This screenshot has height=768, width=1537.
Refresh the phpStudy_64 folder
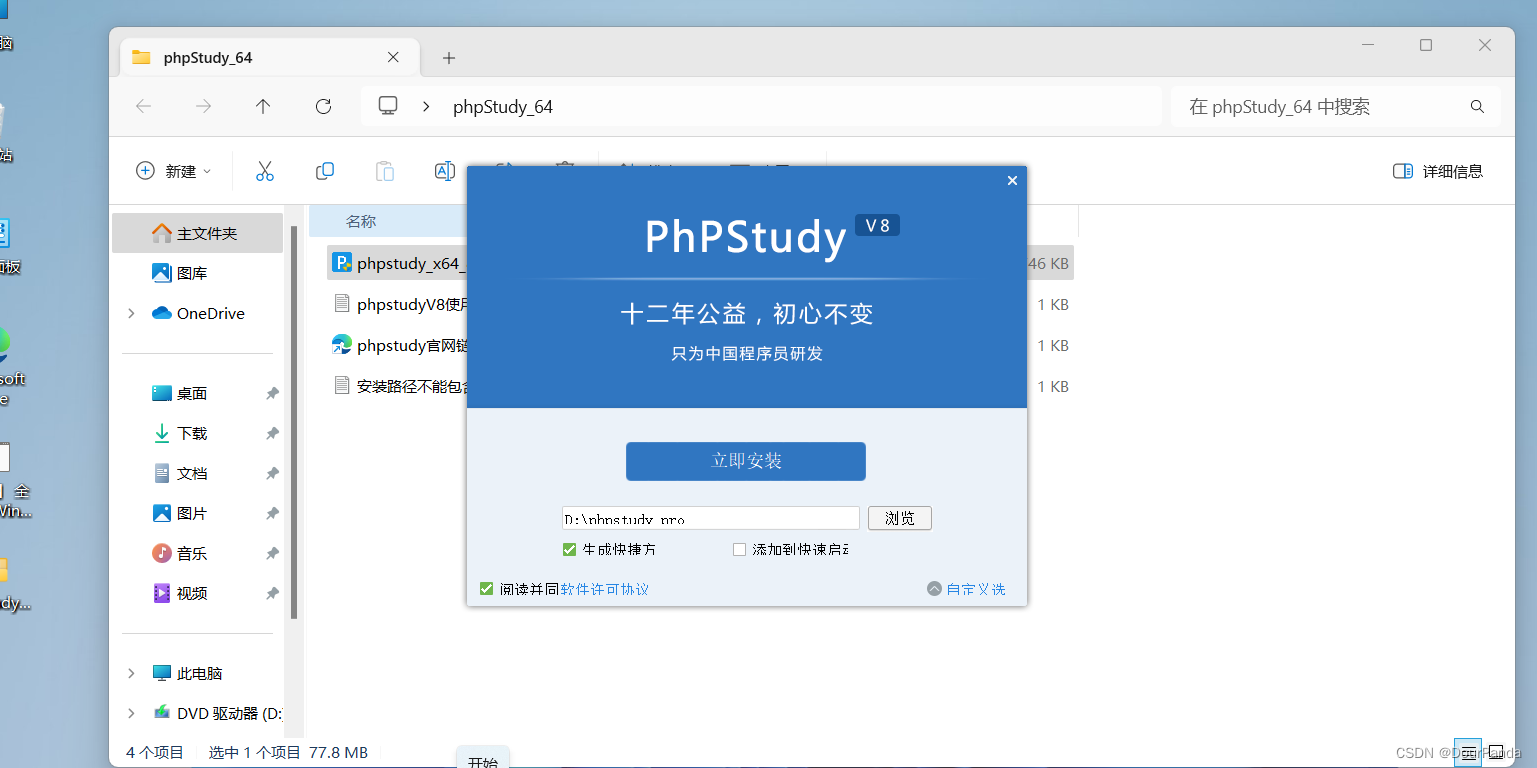pos(323,106)
